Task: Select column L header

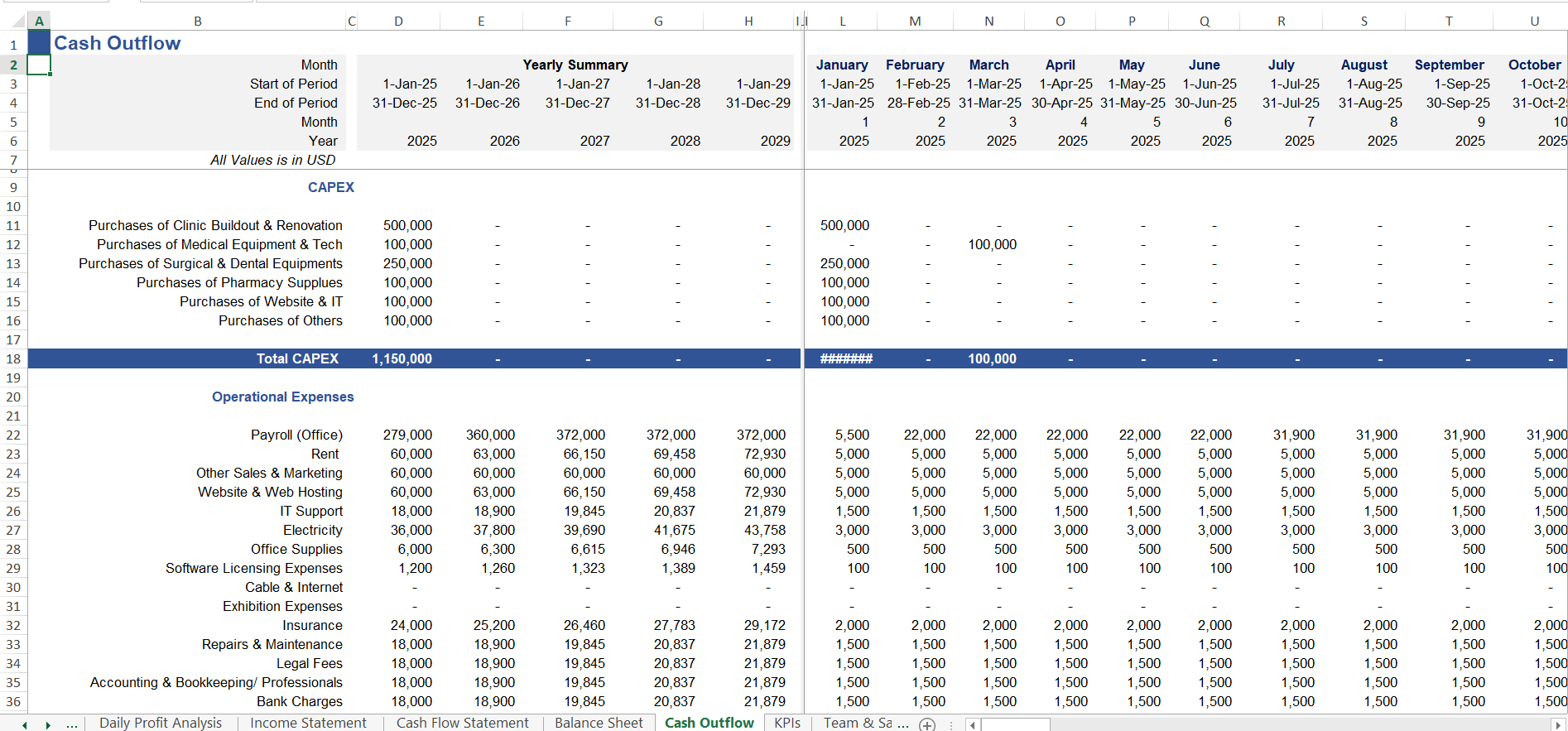Action: pos(843,21)
